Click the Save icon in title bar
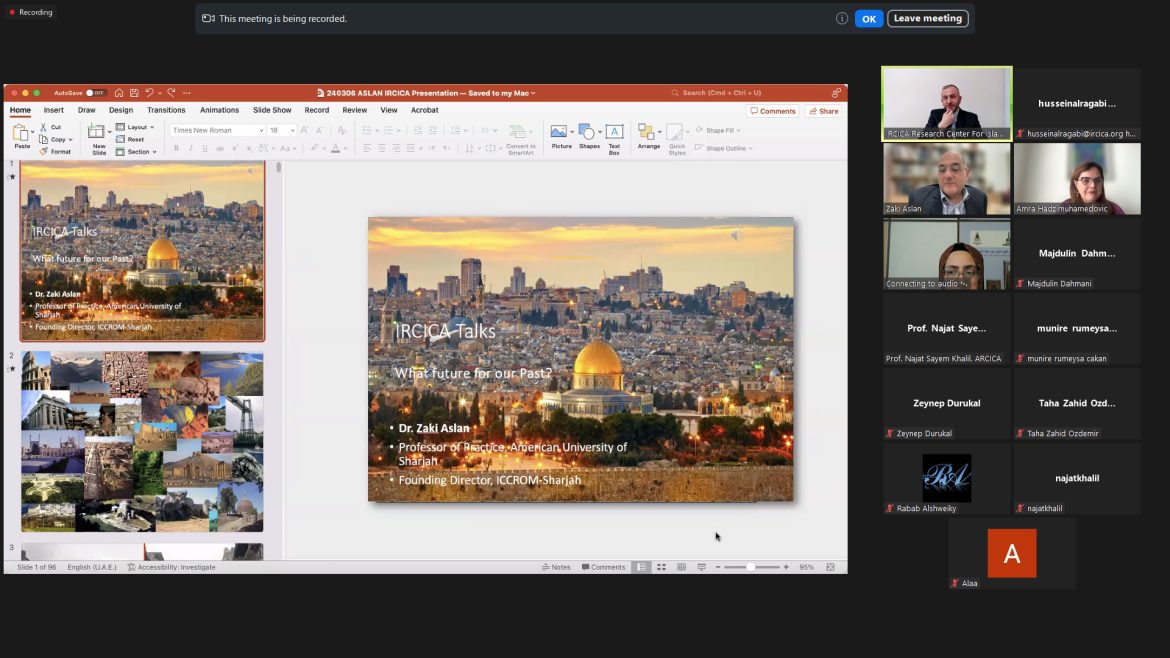This screenshot has height=658, width=1170. [x=133, y=93]
